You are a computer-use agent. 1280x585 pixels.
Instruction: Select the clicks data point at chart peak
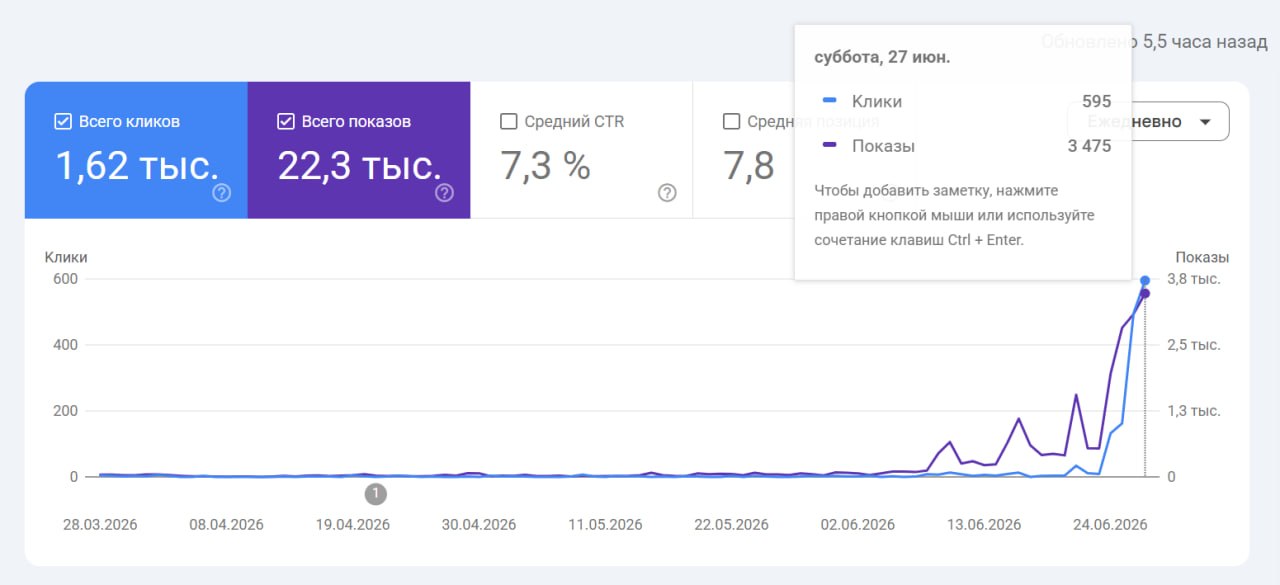click(1145, 280)
